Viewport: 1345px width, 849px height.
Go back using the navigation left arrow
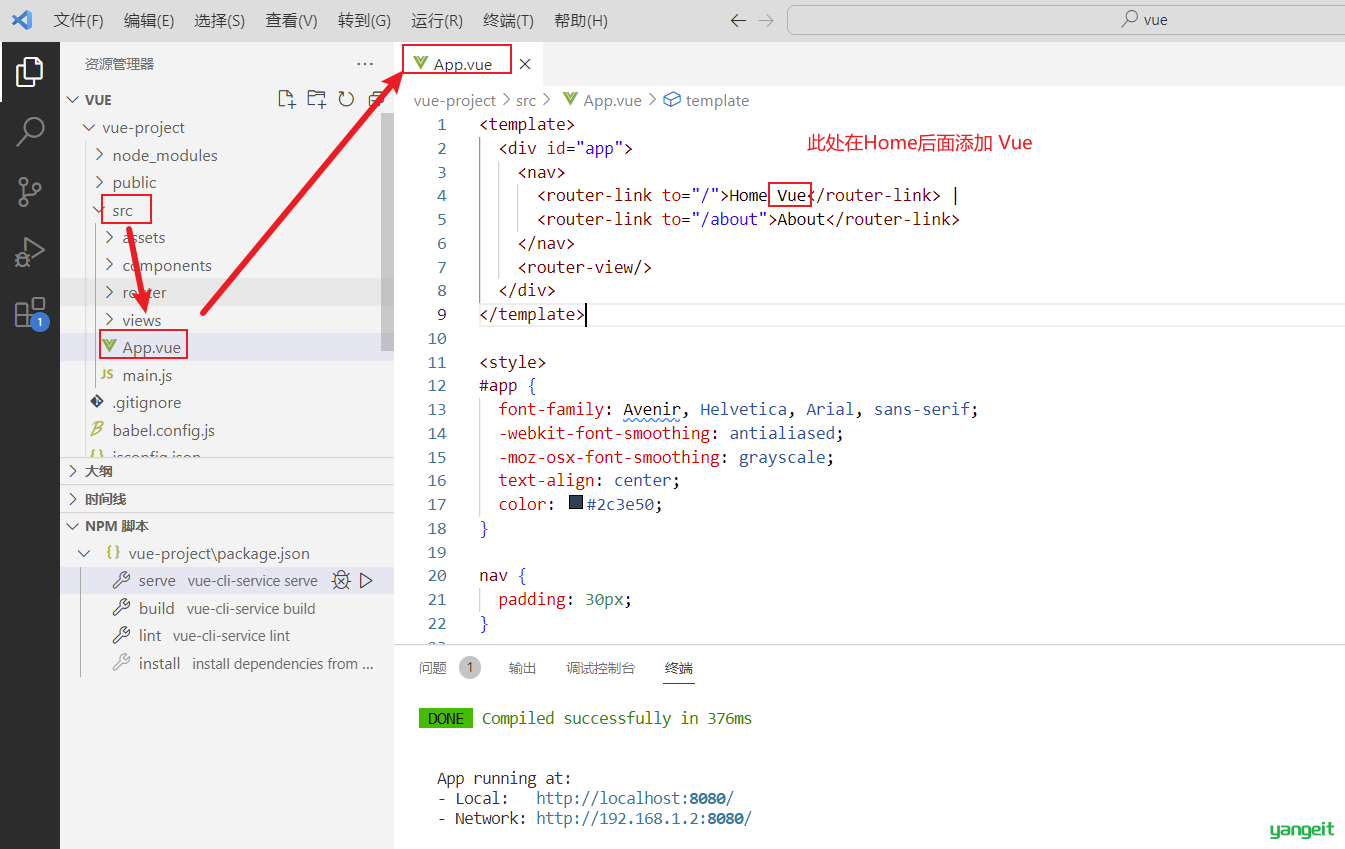(738, 20)
